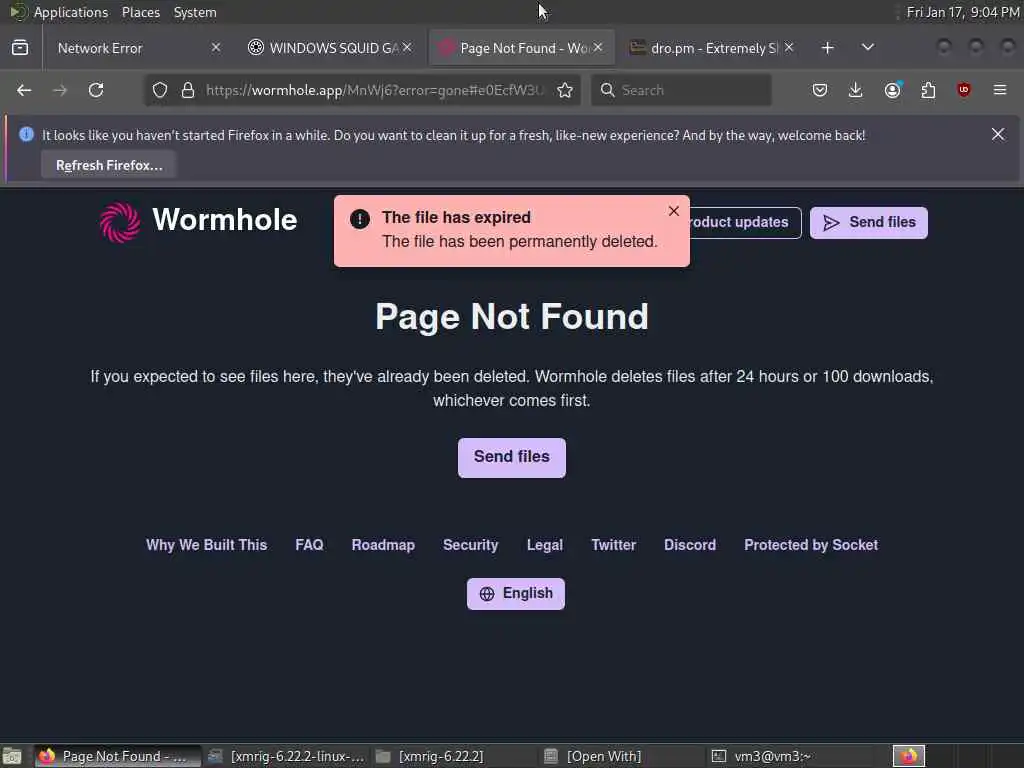Viewport: 1024px width, 768px height.
Task: Open the Firefox hamburger application menu
Action: 1000,90
